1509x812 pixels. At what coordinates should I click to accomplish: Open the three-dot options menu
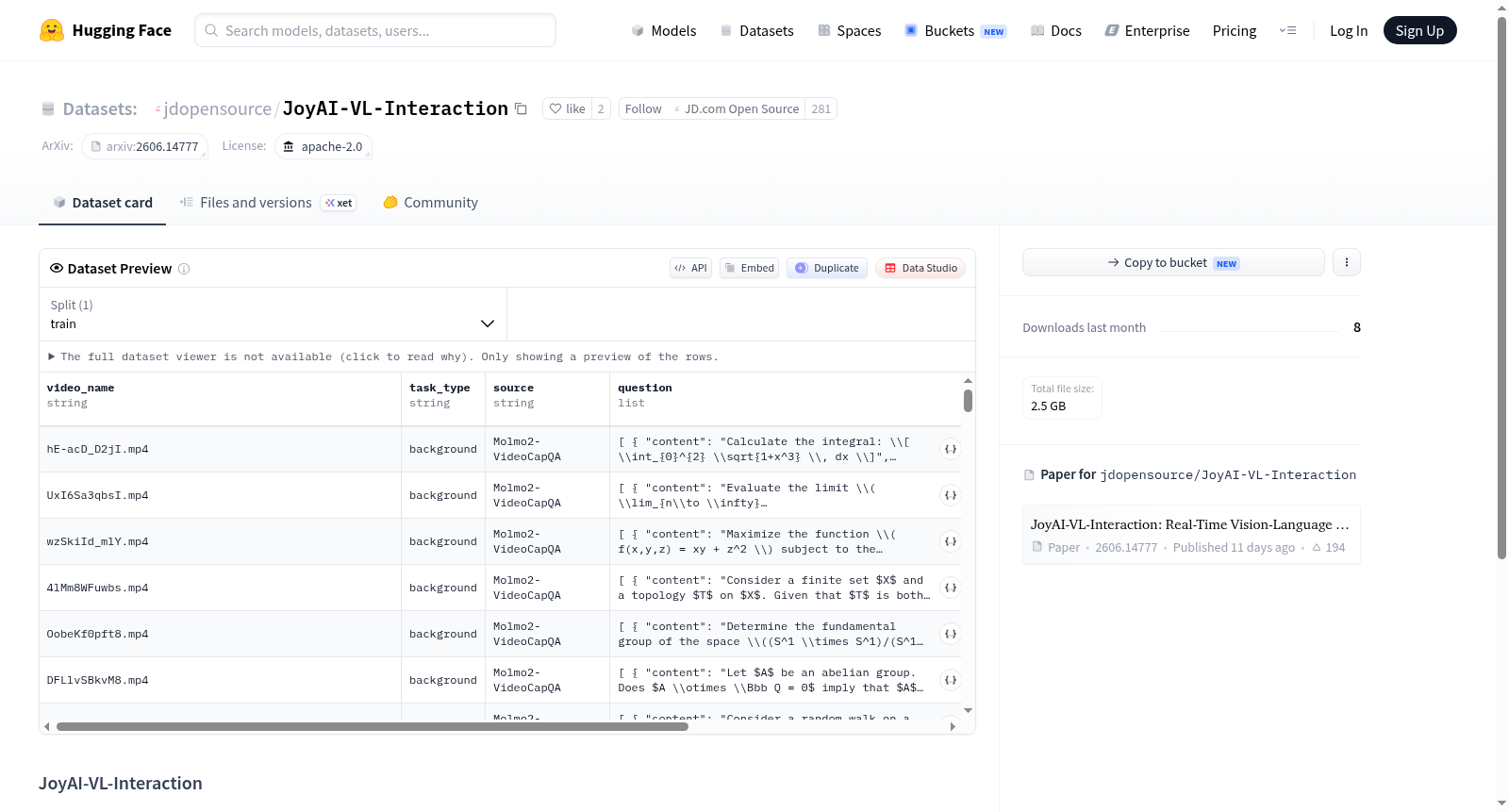[x=1347, y=262]
